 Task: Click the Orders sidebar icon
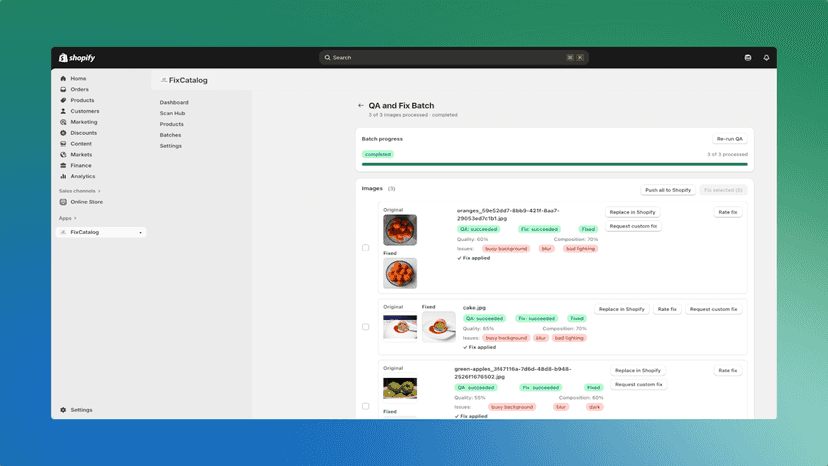tap(63, 89)
